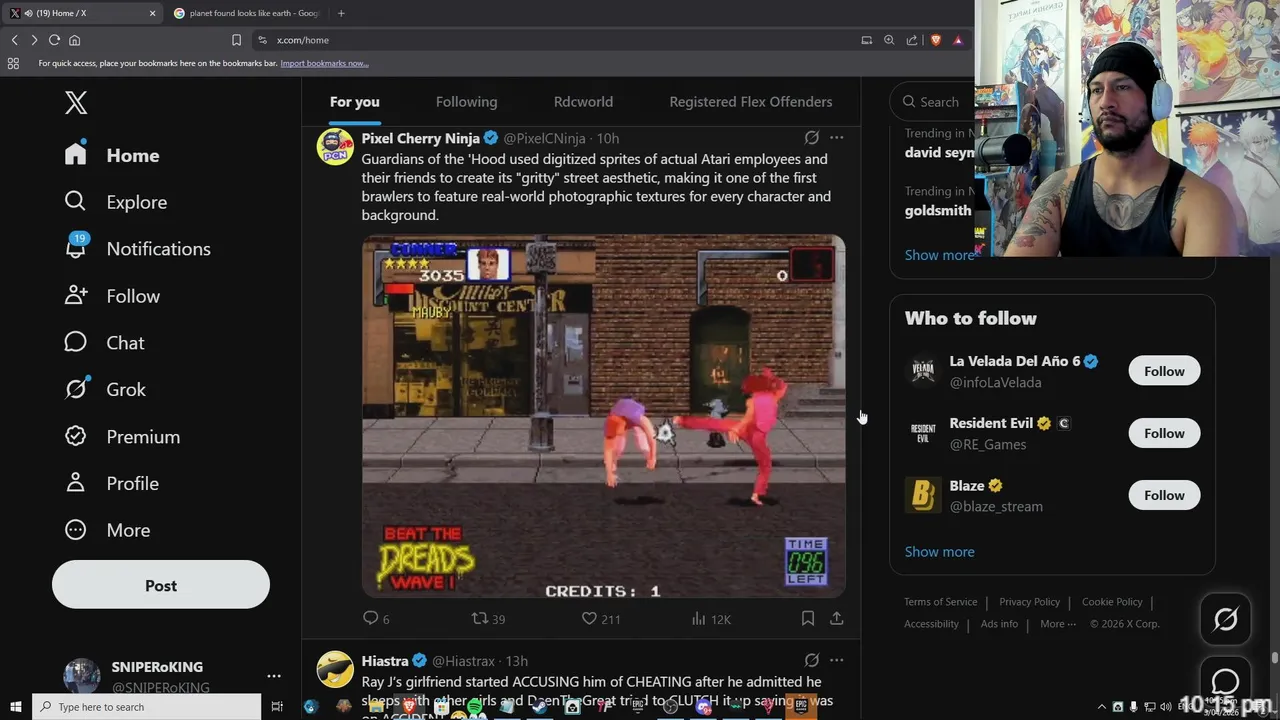The image size is (1280, 720).
Task: Follow the Blaze account
Action: coord(1164,495)
